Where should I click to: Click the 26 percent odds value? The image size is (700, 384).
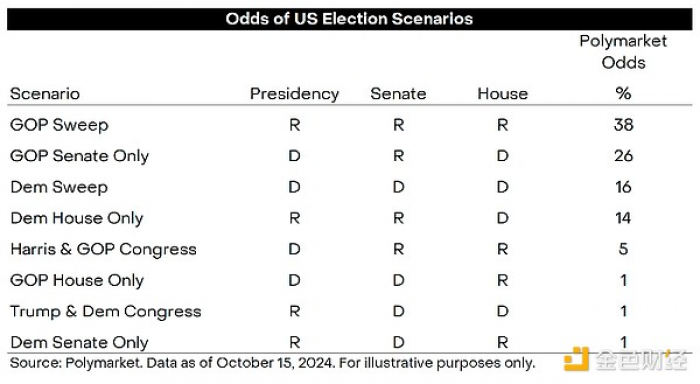click(623, 156)
